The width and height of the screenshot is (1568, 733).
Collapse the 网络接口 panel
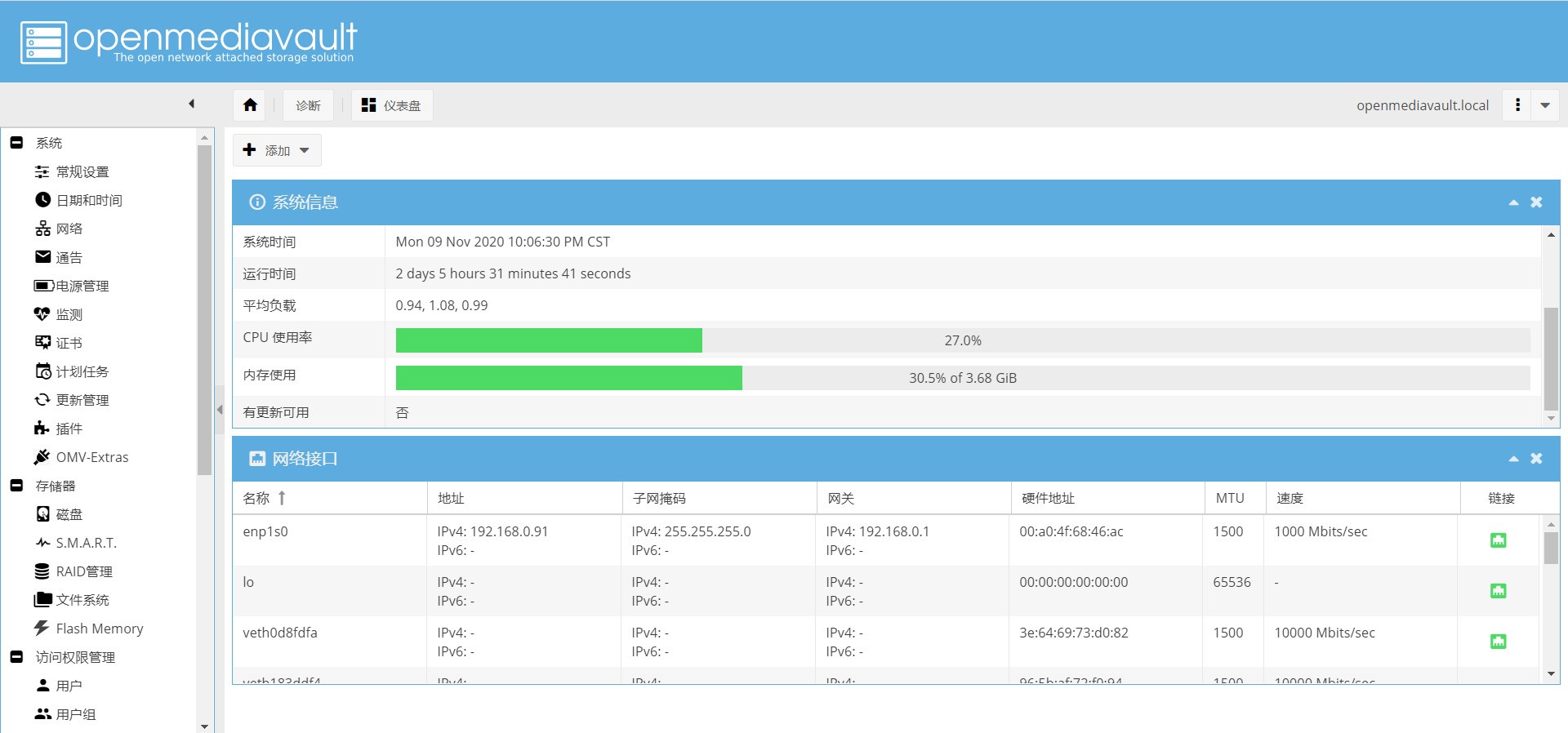coord(1513,459)
